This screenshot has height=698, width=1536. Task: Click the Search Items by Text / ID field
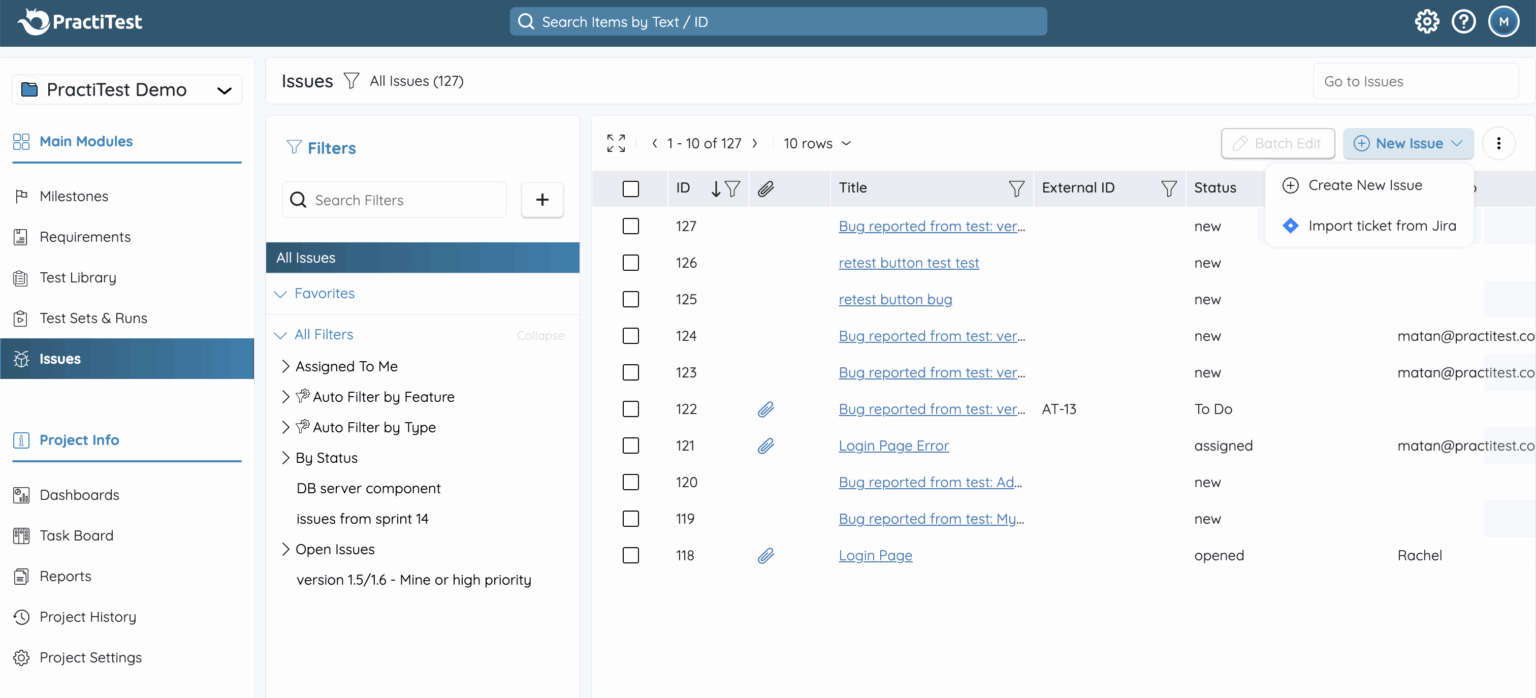pos(778,22)
